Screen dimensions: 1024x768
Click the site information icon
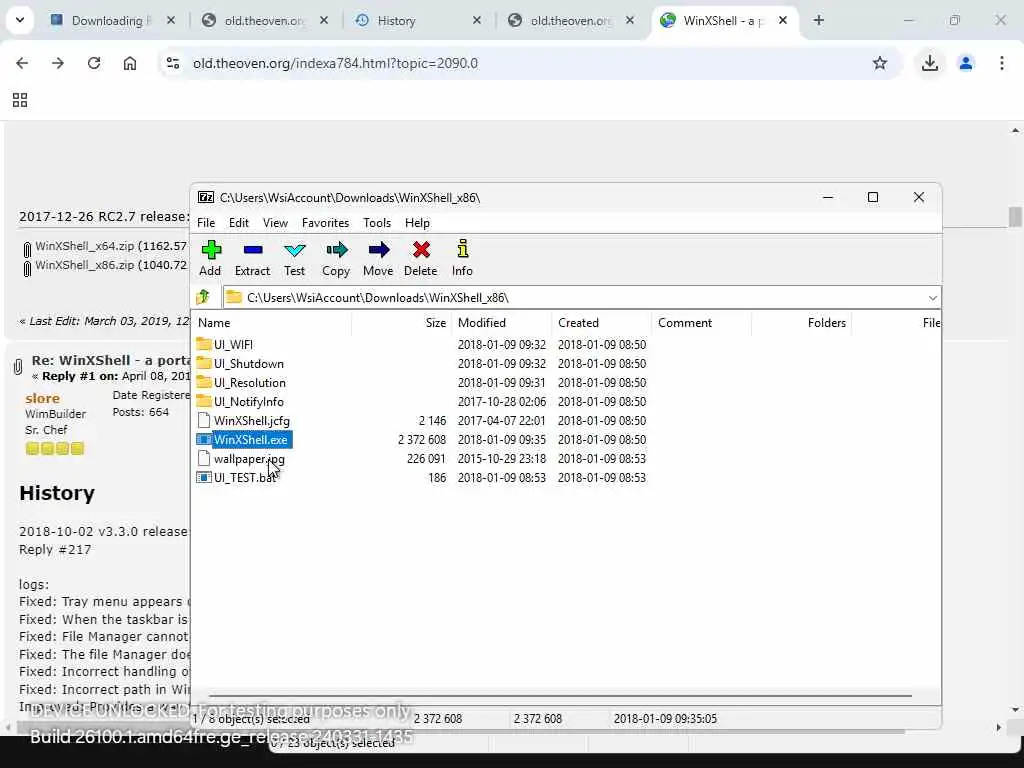click(173, 63)
